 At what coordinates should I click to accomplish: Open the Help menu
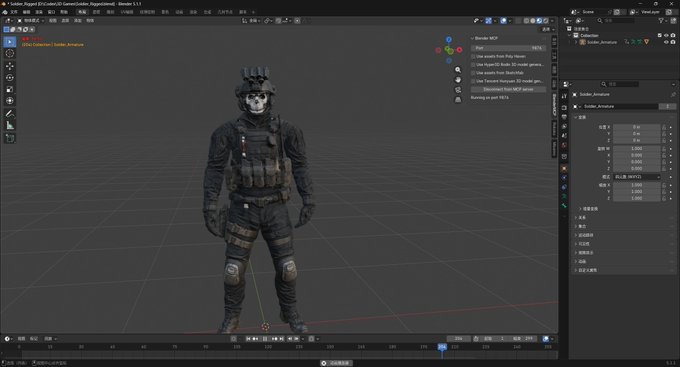[x=64, y=12]
